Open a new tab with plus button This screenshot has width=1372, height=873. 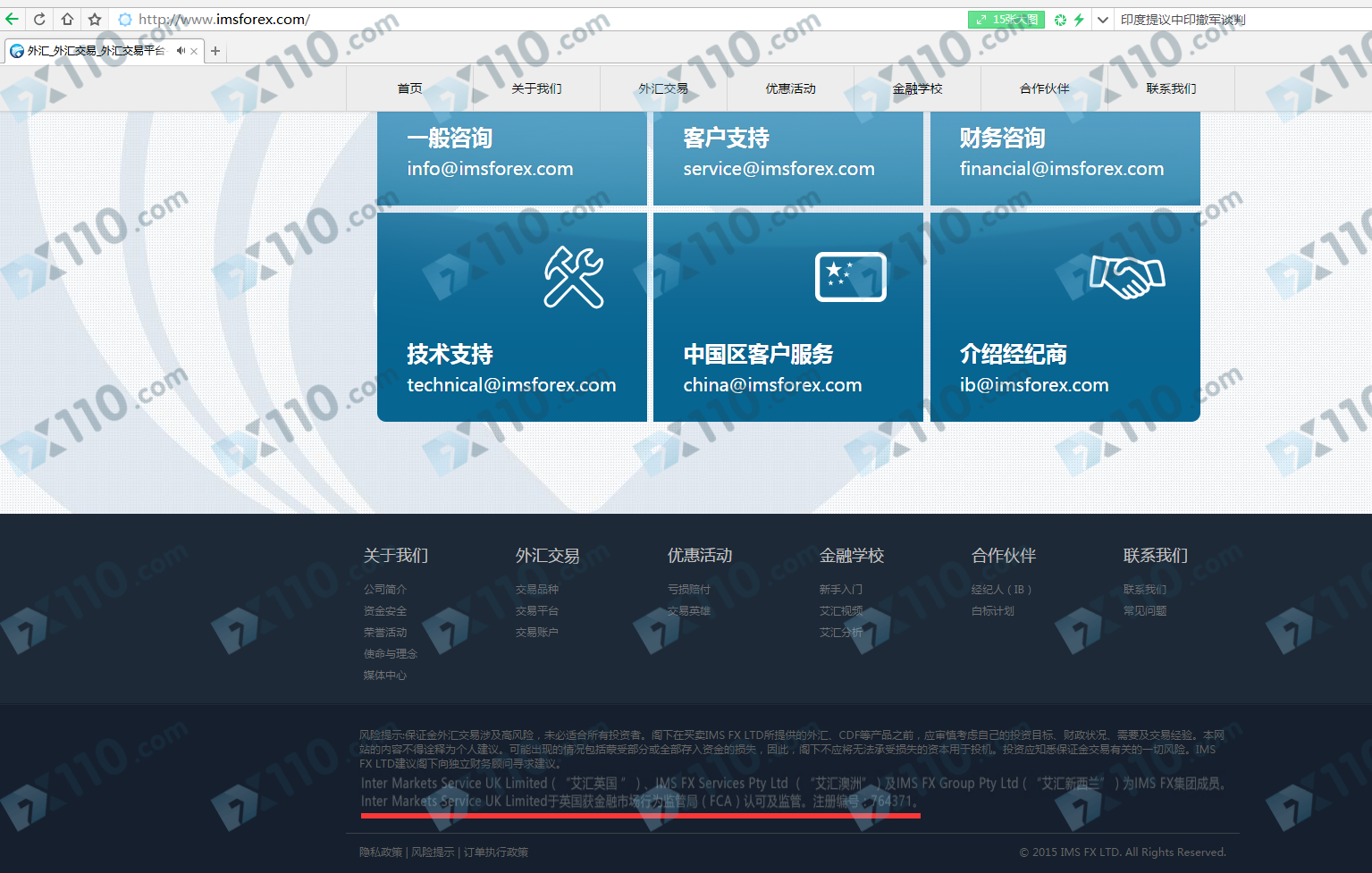click(x=215, y=51)
